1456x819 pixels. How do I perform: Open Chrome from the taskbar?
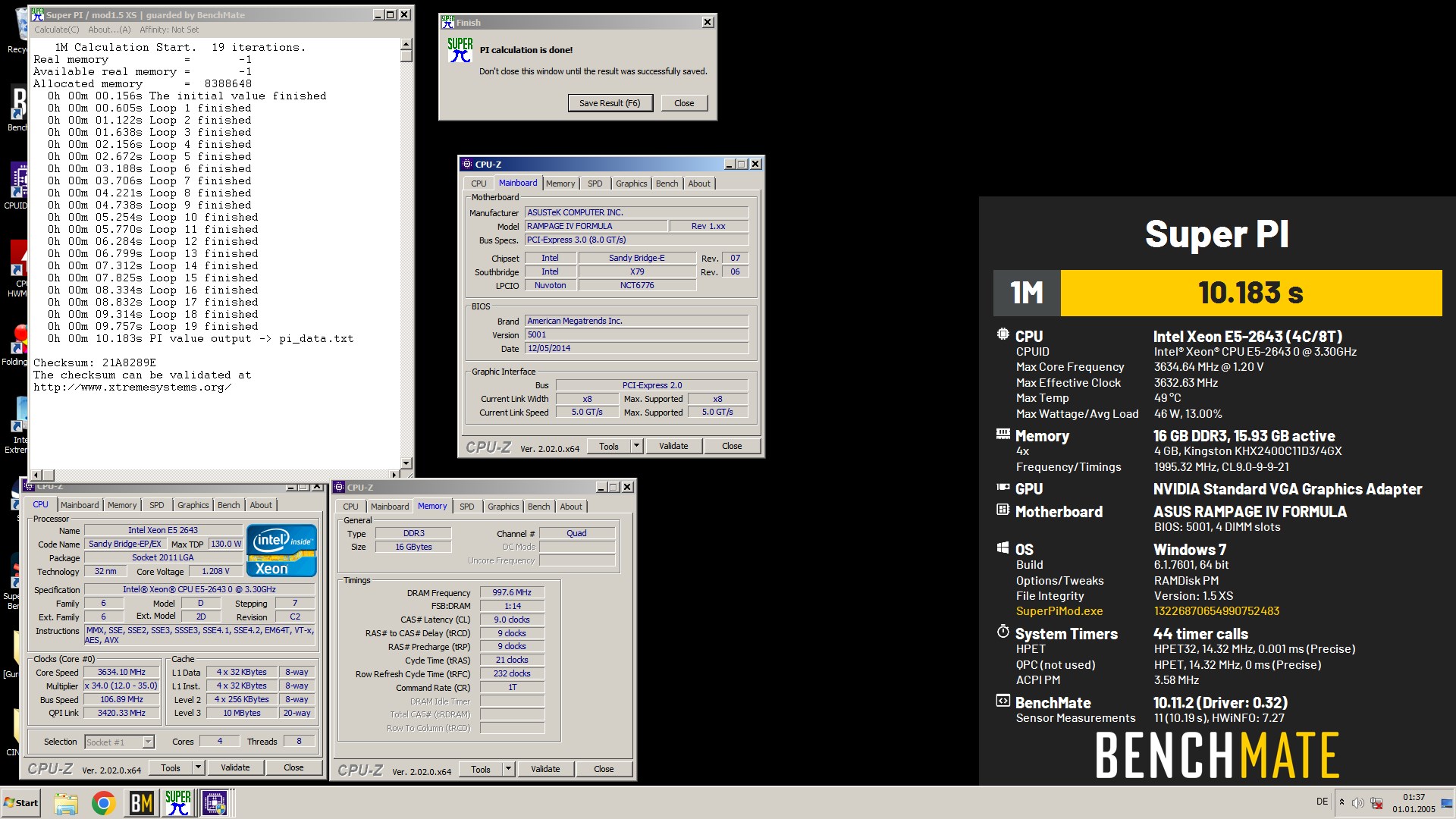[x=103, y=803]
